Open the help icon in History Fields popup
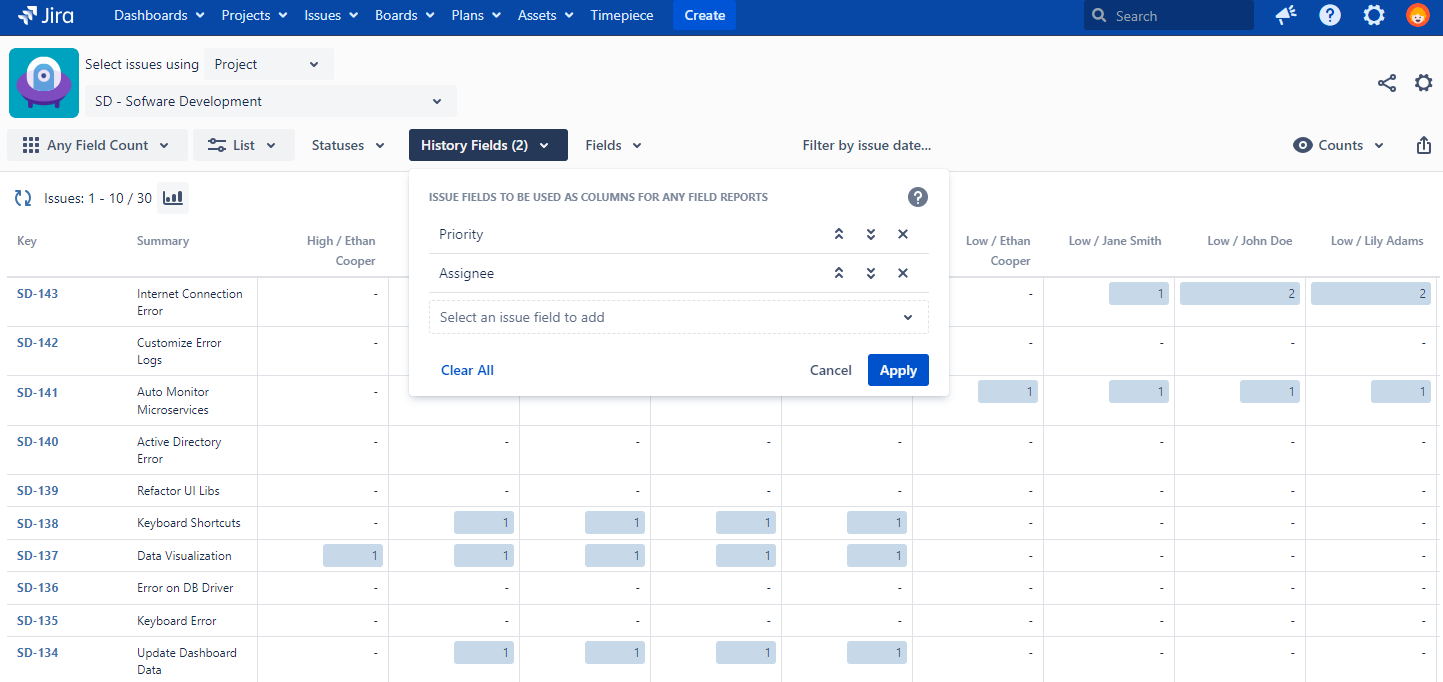1443x682 pixels. [917, 197]
